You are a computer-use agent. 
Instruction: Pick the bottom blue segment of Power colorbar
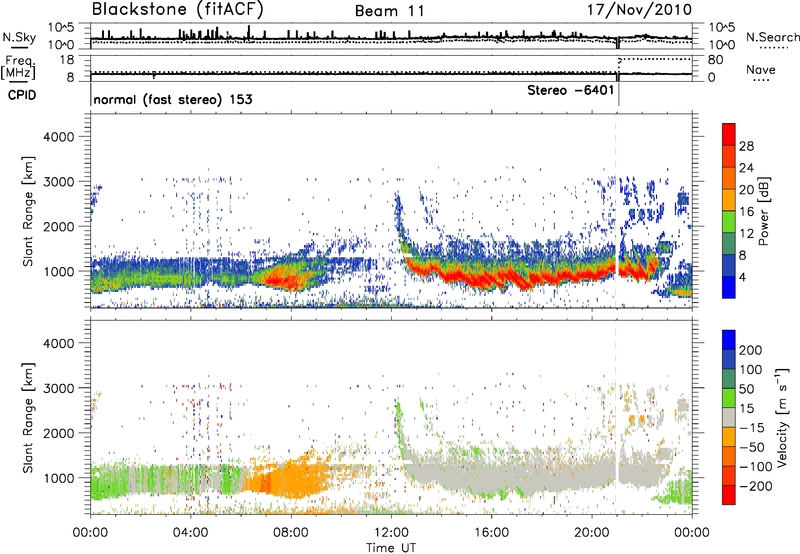pos(729,287)
